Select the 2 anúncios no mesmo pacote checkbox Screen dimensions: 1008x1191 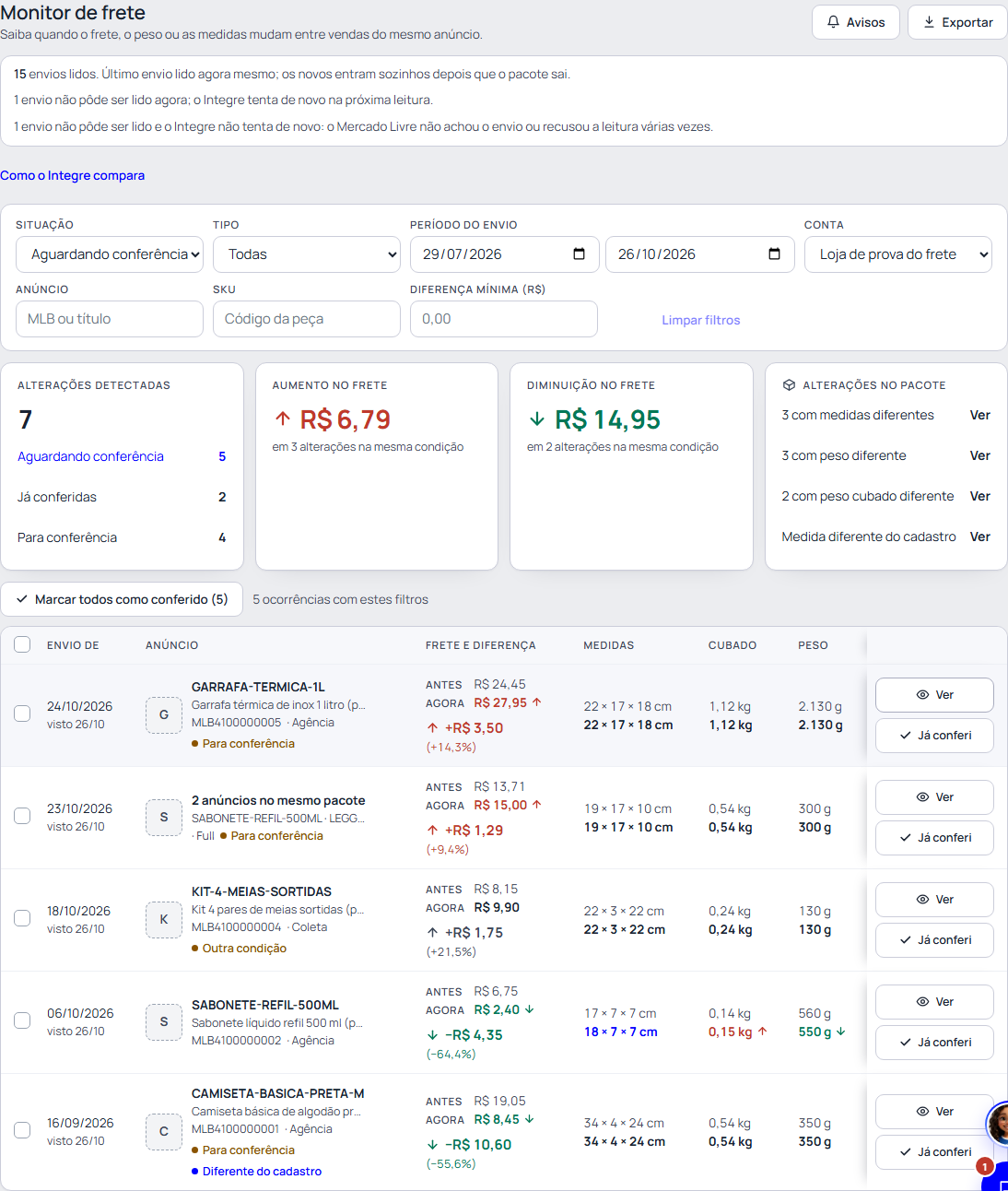tap(22, 816)
